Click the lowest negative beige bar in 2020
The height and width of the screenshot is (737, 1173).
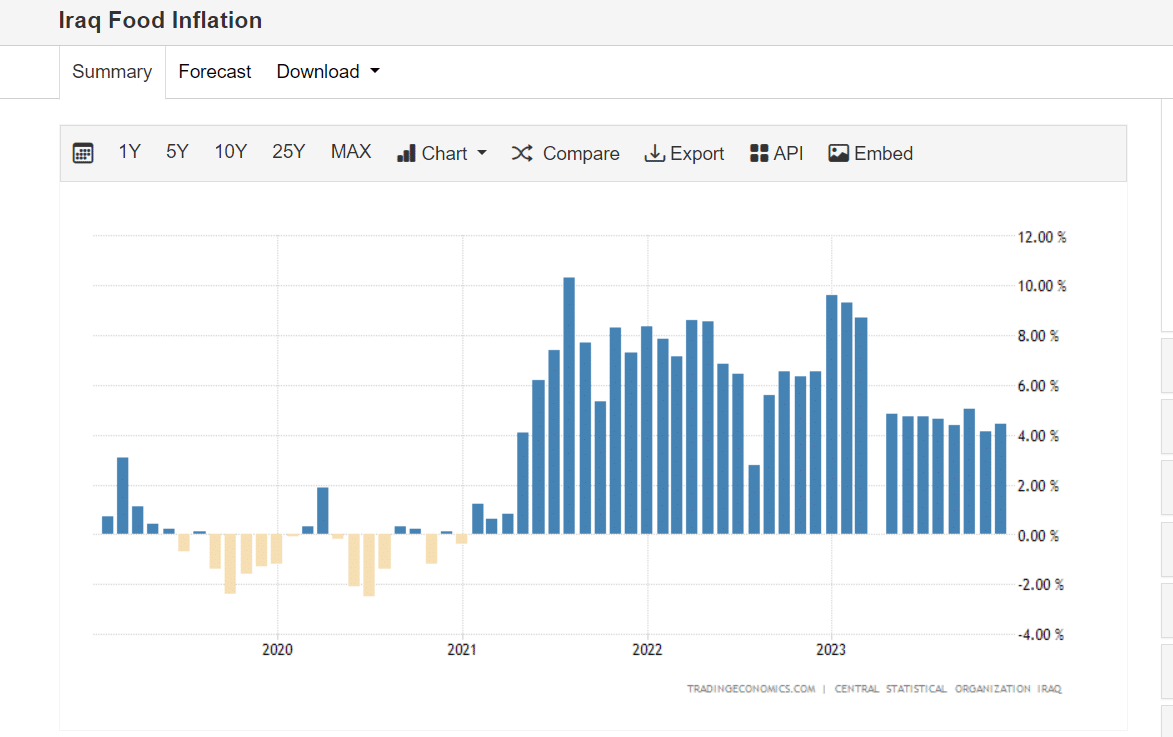click(x=369, y=565)
